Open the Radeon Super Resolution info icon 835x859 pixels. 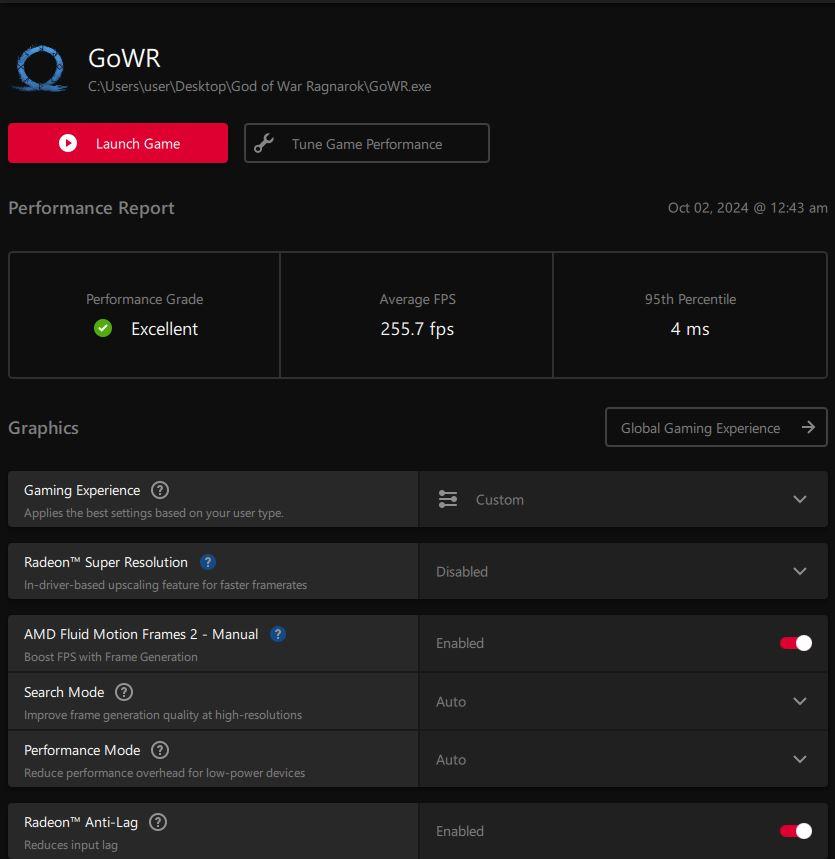pyautogui.click(x=208, y=562)
